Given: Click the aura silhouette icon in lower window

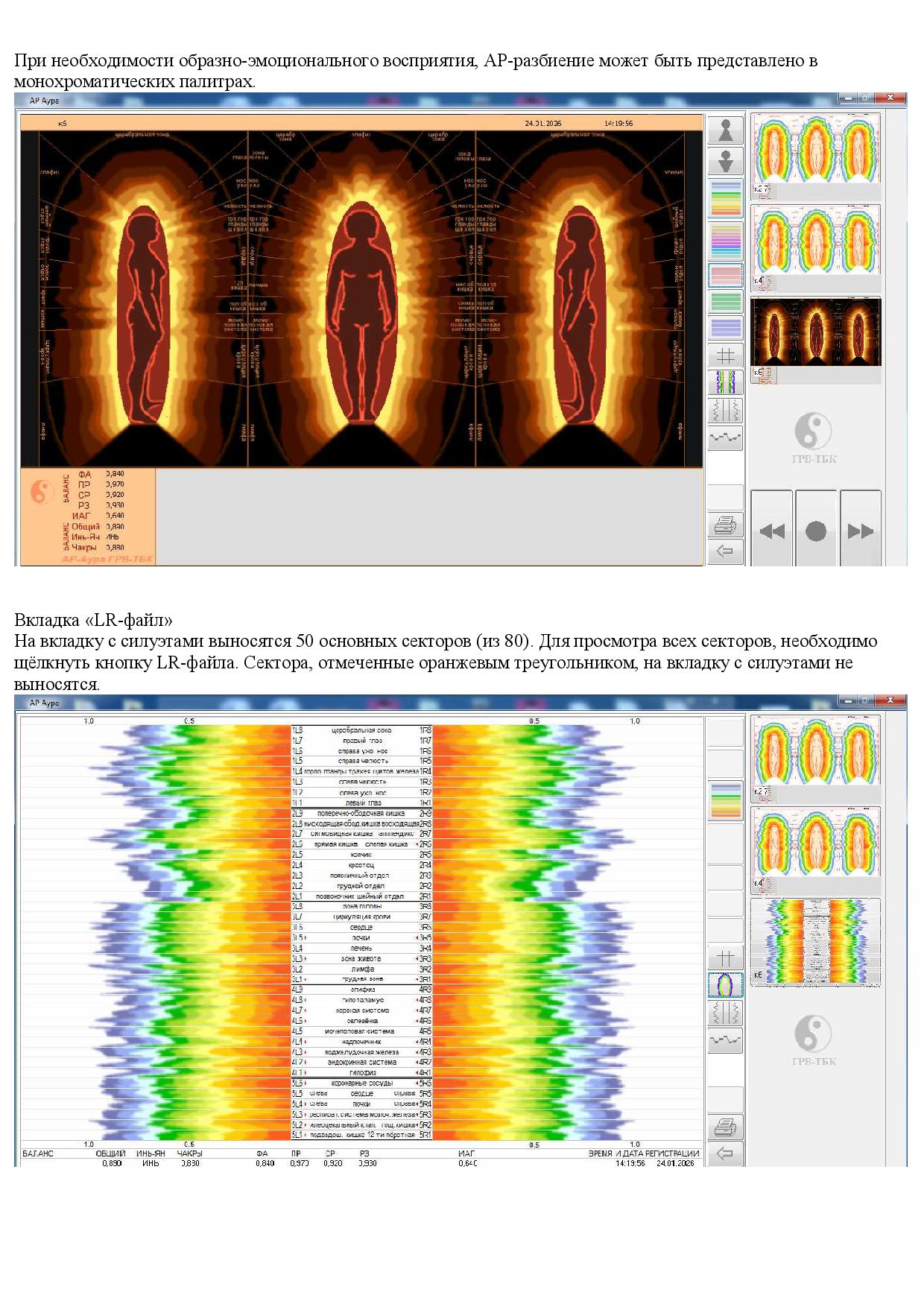Looking at the screenshot, I should pos(725,985).
